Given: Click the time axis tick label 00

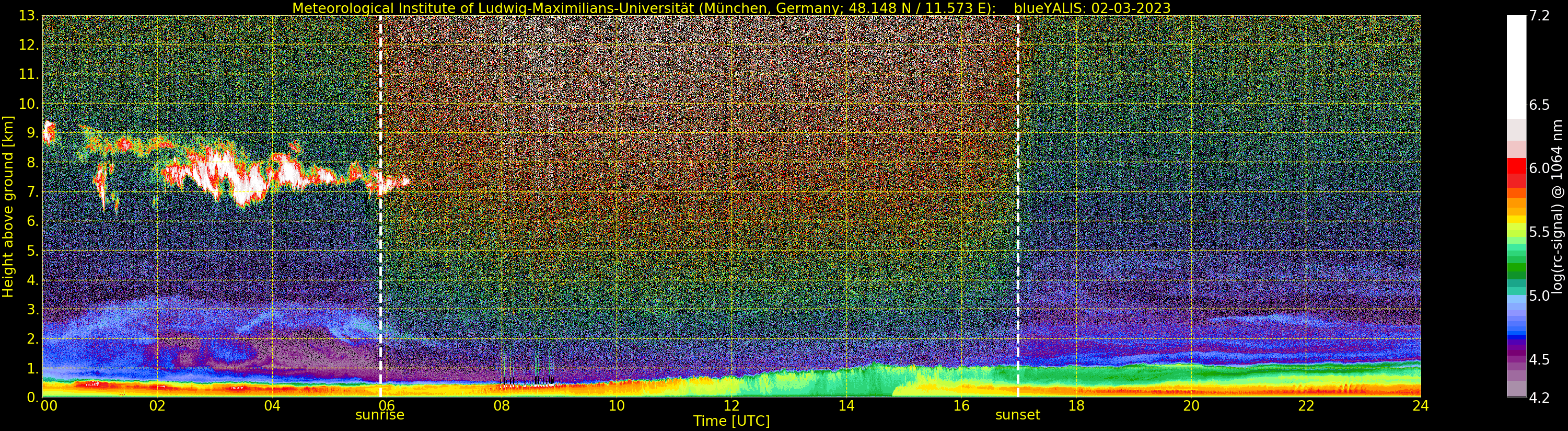Looking at the screenshot, I should point(49,406).
